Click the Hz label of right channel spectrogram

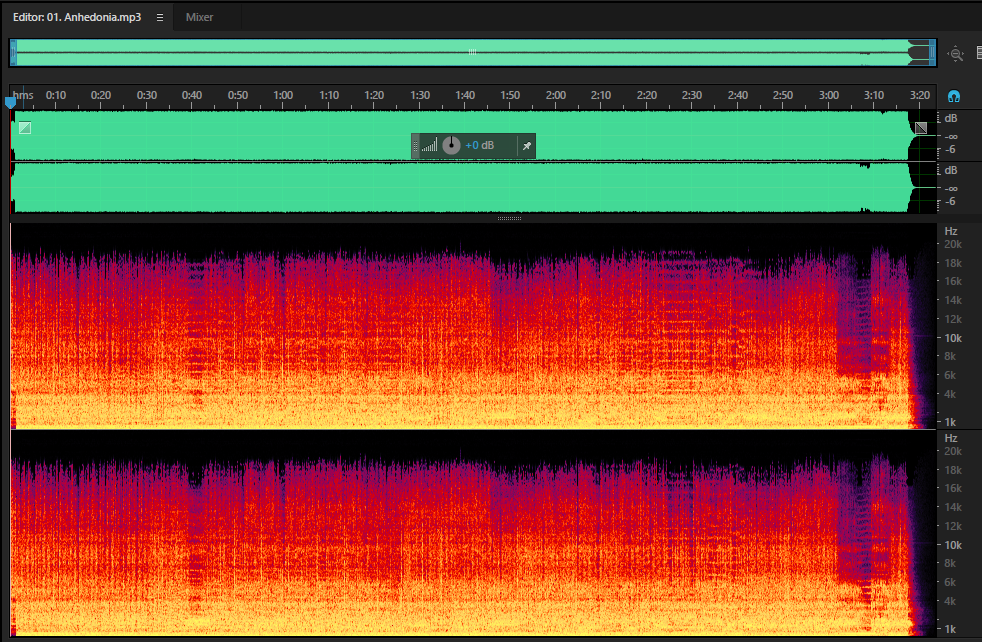951,438
